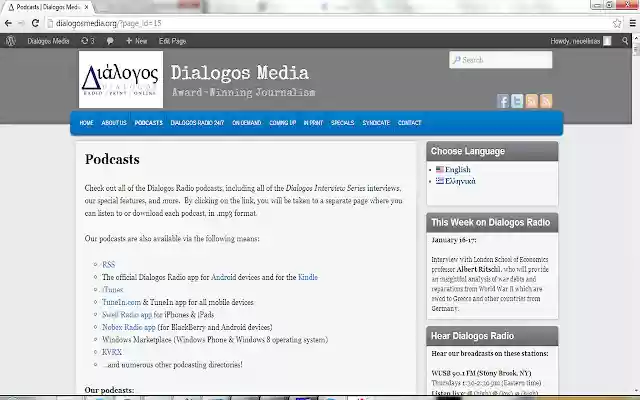Click user avatar next to Howdy
The height and width of the screenshot is (400, 640).
608,41
